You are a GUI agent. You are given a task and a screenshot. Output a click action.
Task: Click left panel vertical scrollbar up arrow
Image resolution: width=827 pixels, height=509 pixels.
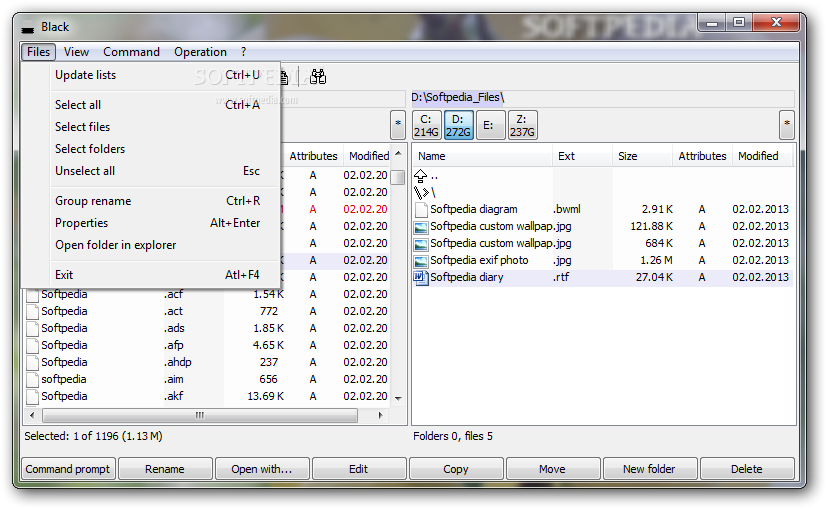(398, 154)
